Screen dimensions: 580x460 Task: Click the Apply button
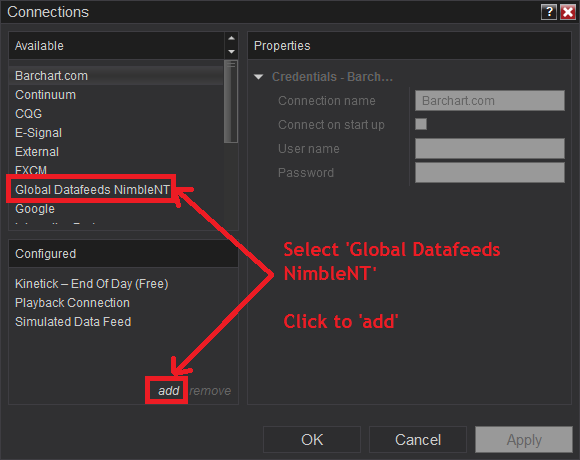coord(524,440)
